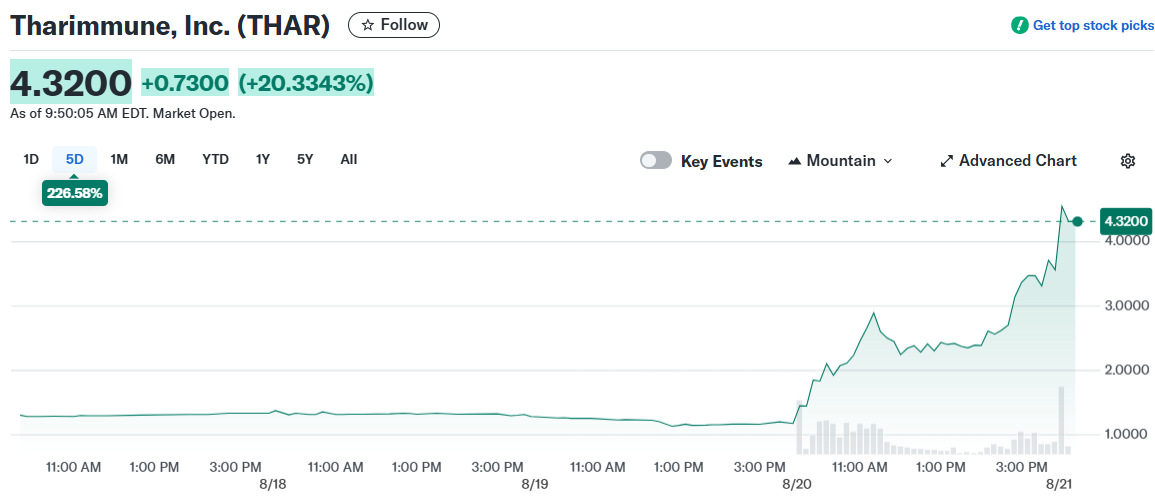The width and height of the screenshot is (1155, 498).
Task: Choose the 1Y range
Action: point(263,159)
